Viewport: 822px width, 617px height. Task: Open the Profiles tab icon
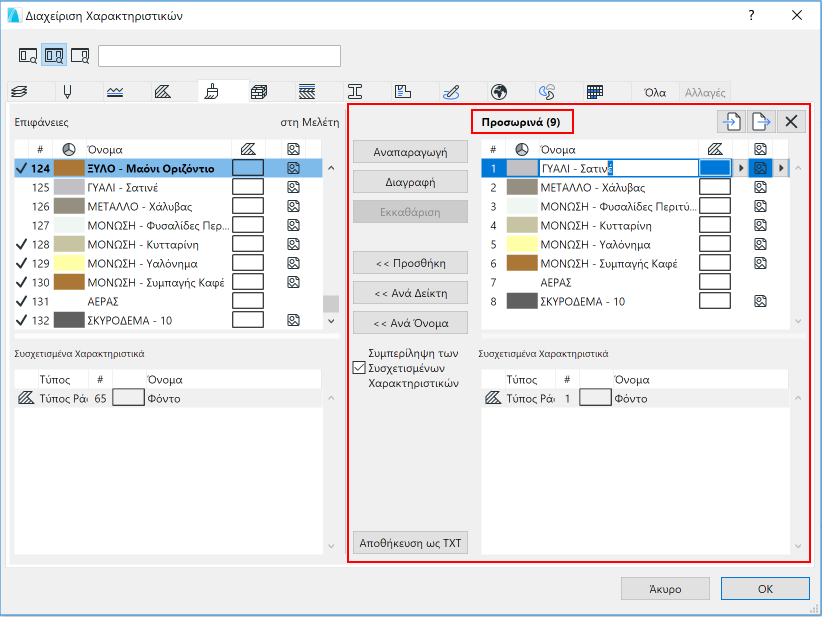click(355, 92)
